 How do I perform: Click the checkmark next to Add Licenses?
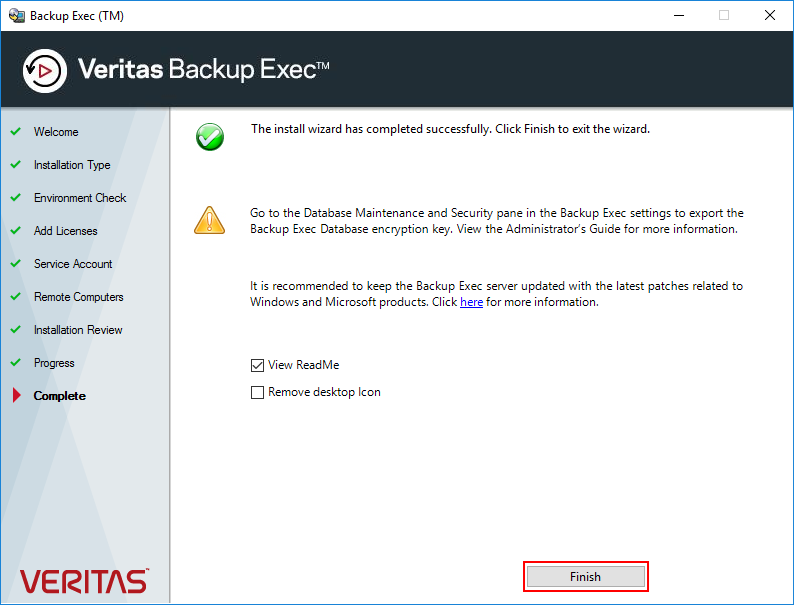point(16,230)
